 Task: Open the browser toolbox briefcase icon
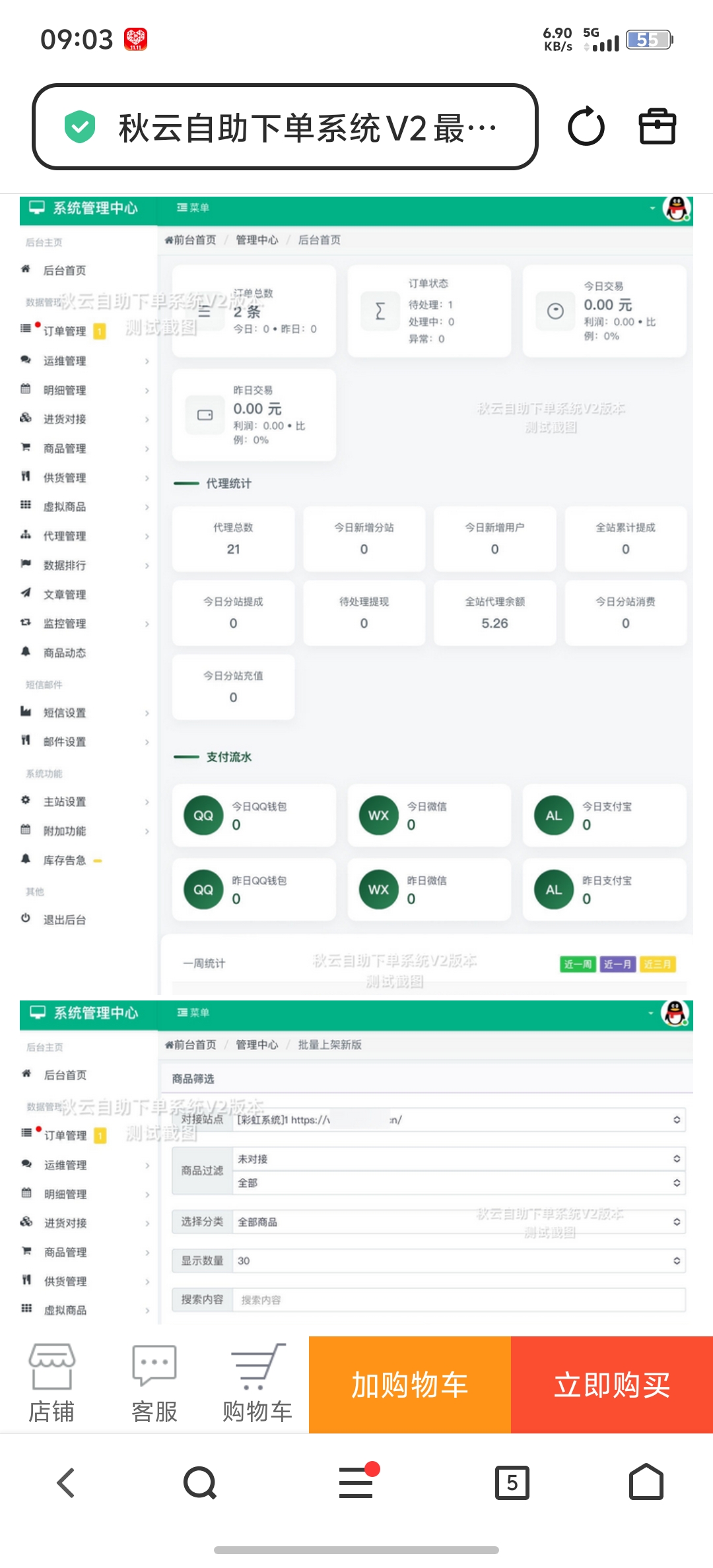[657, 127]
